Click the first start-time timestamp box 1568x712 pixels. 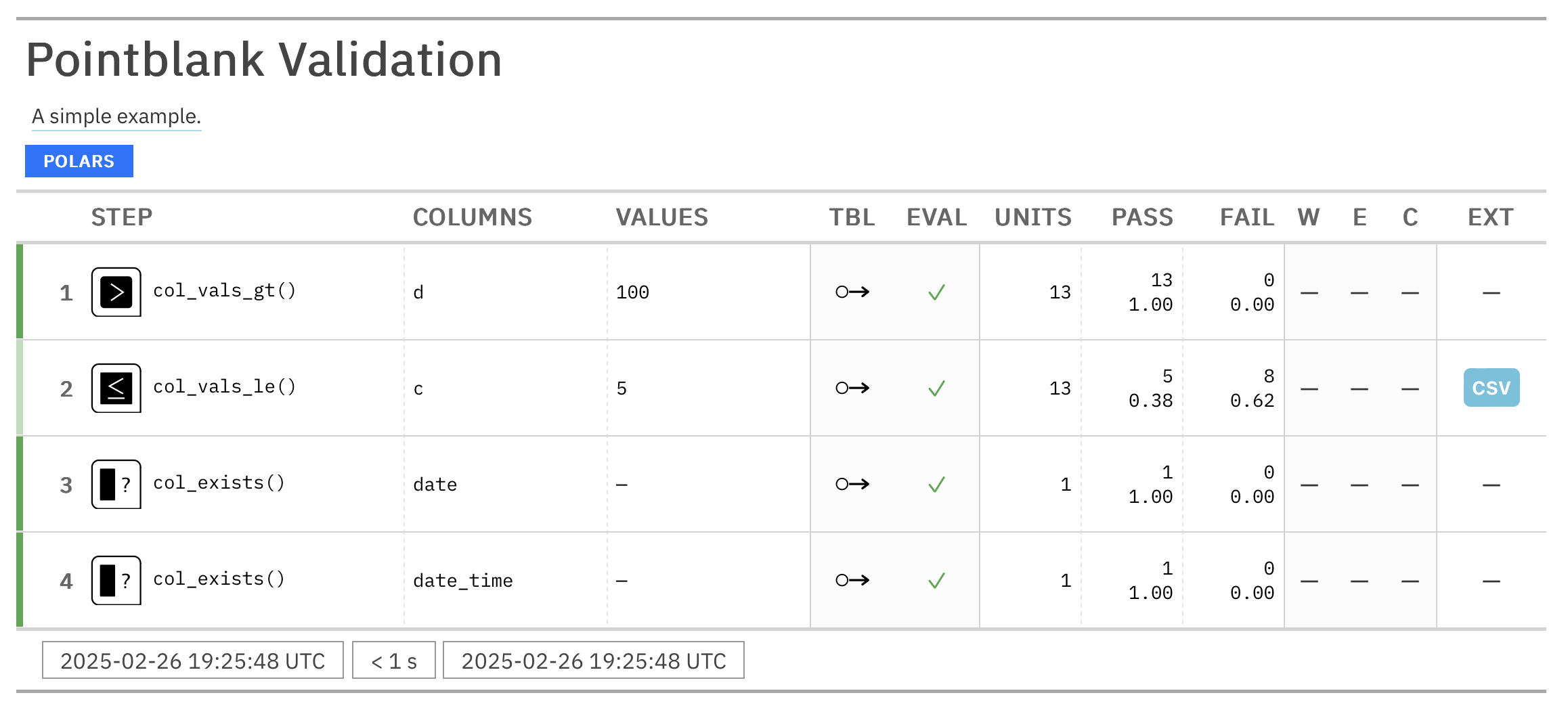tap(193, 661)
